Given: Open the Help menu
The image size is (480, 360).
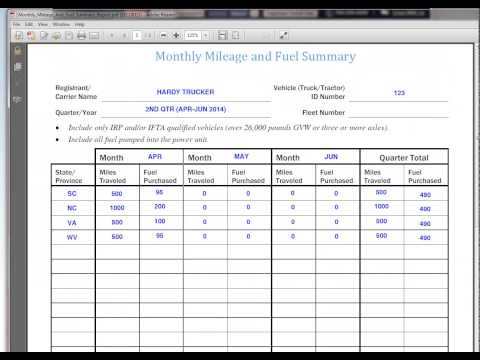Looking at the screenshot, I should (x=79, y=24).
